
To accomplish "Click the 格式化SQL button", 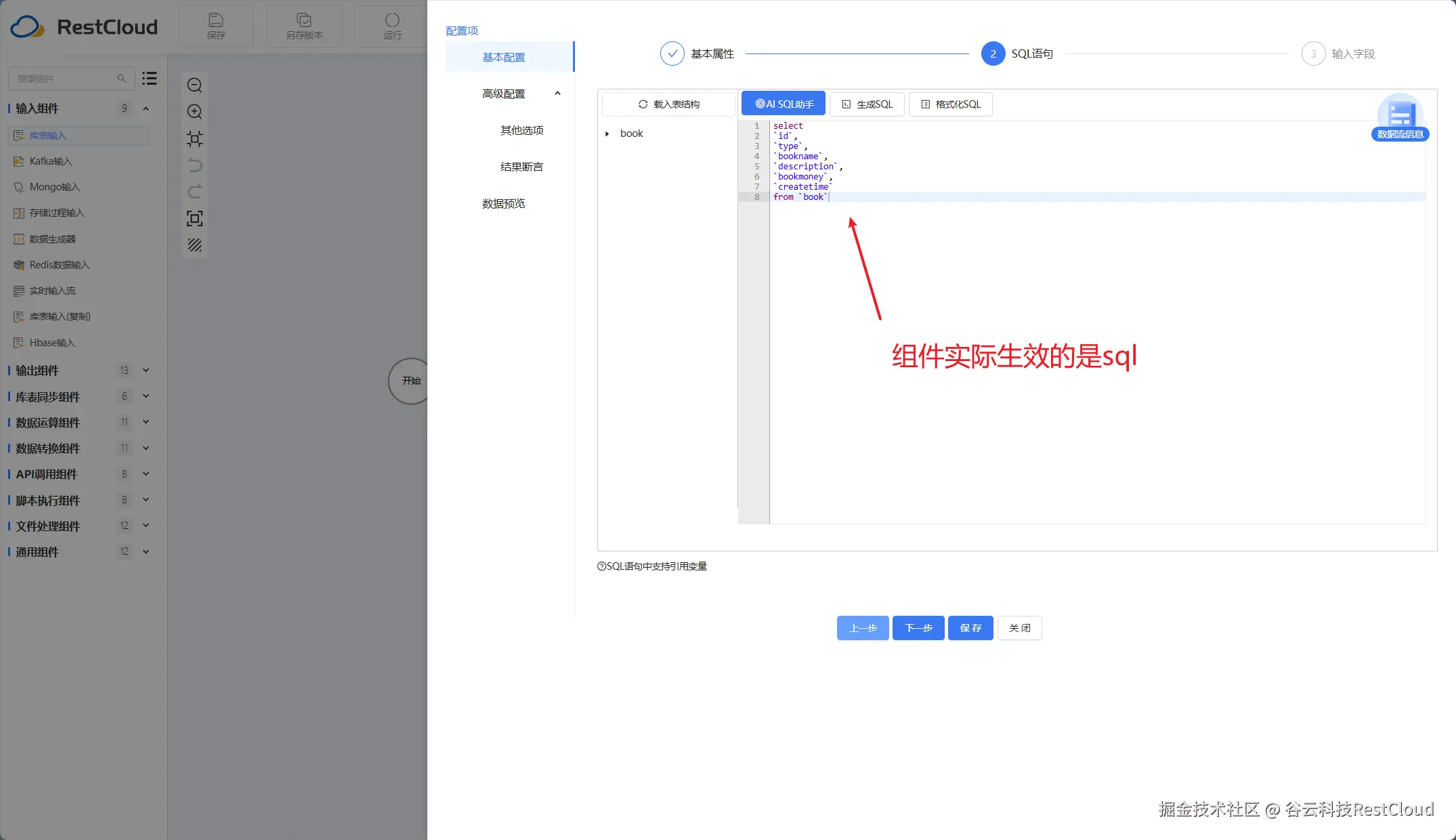I will click(x=950, y=104).
